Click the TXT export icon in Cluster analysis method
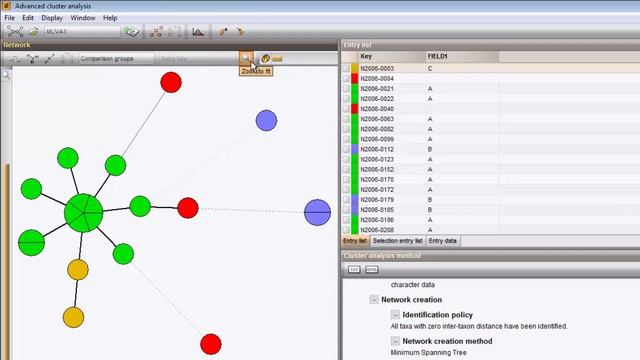The width and height of the screenshot is (640, 360). (354, 270)
